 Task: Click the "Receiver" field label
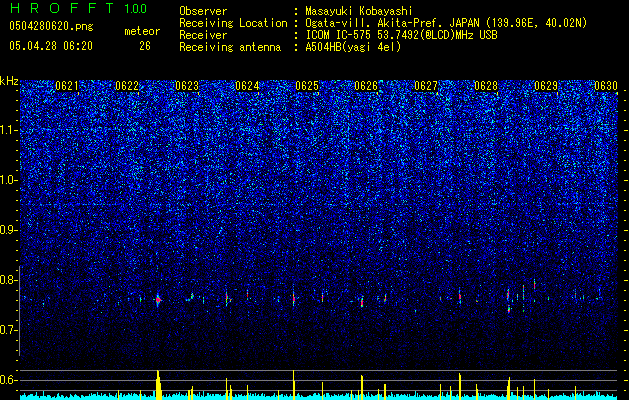point(203,35)
